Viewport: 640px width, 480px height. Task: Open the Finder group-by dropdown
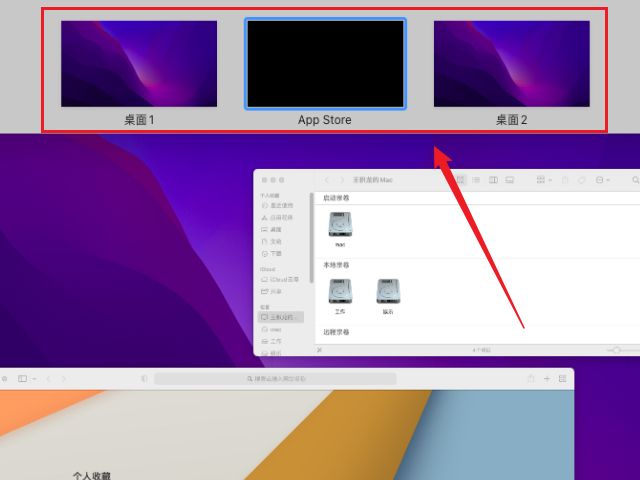coord(543,180)
